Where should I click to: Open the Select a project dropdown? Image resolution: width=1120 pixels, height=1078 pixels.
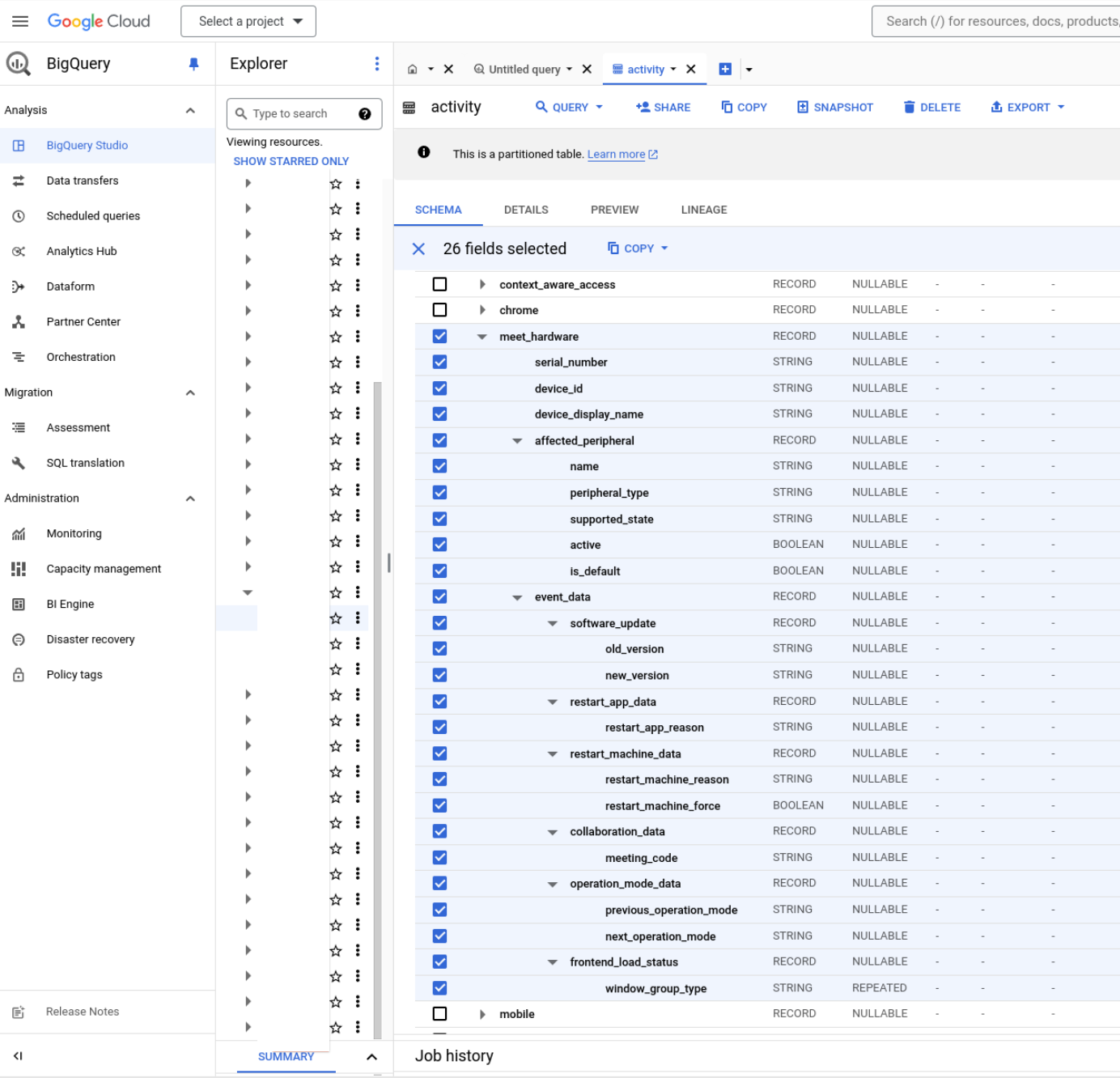248,22
